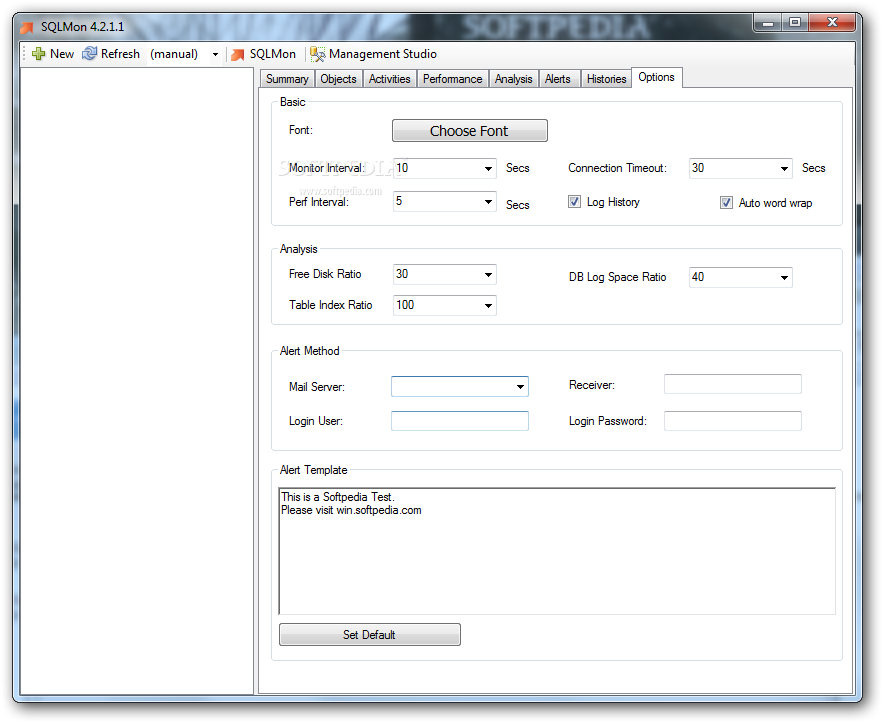Open the Perf Interval dropdown
This screenshot has height=723, width=883.
pyautogui.click(x=488, y=202)
